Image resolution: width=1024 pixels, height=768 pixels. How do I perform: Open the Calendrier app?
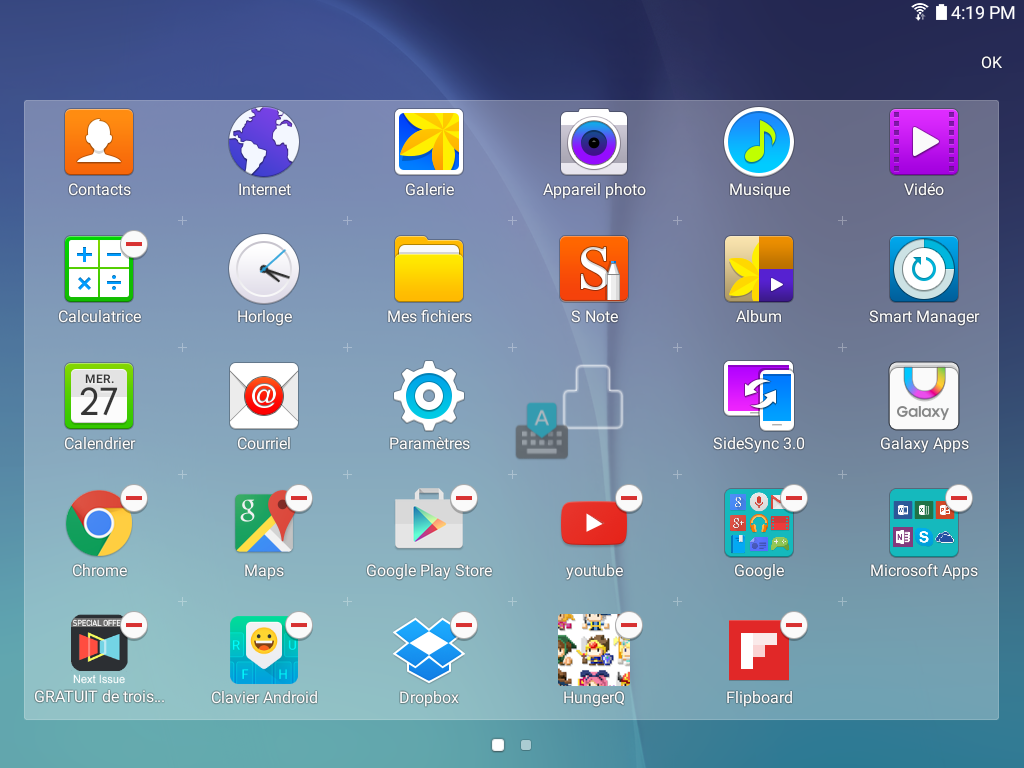[99, 396]
